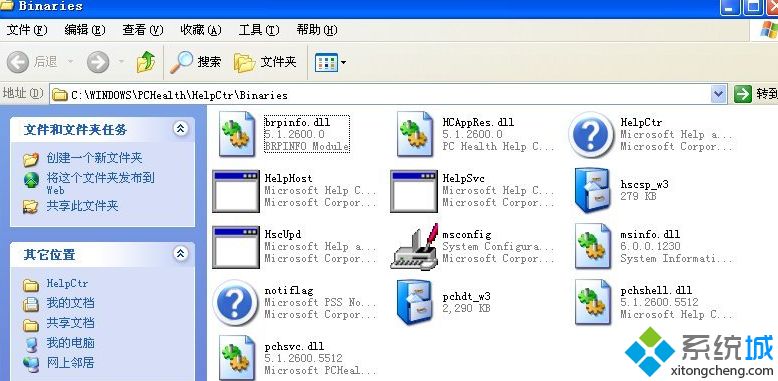Open Back button history dropdown arrow
The image size is (778, 381).
[x=70, y=62]
